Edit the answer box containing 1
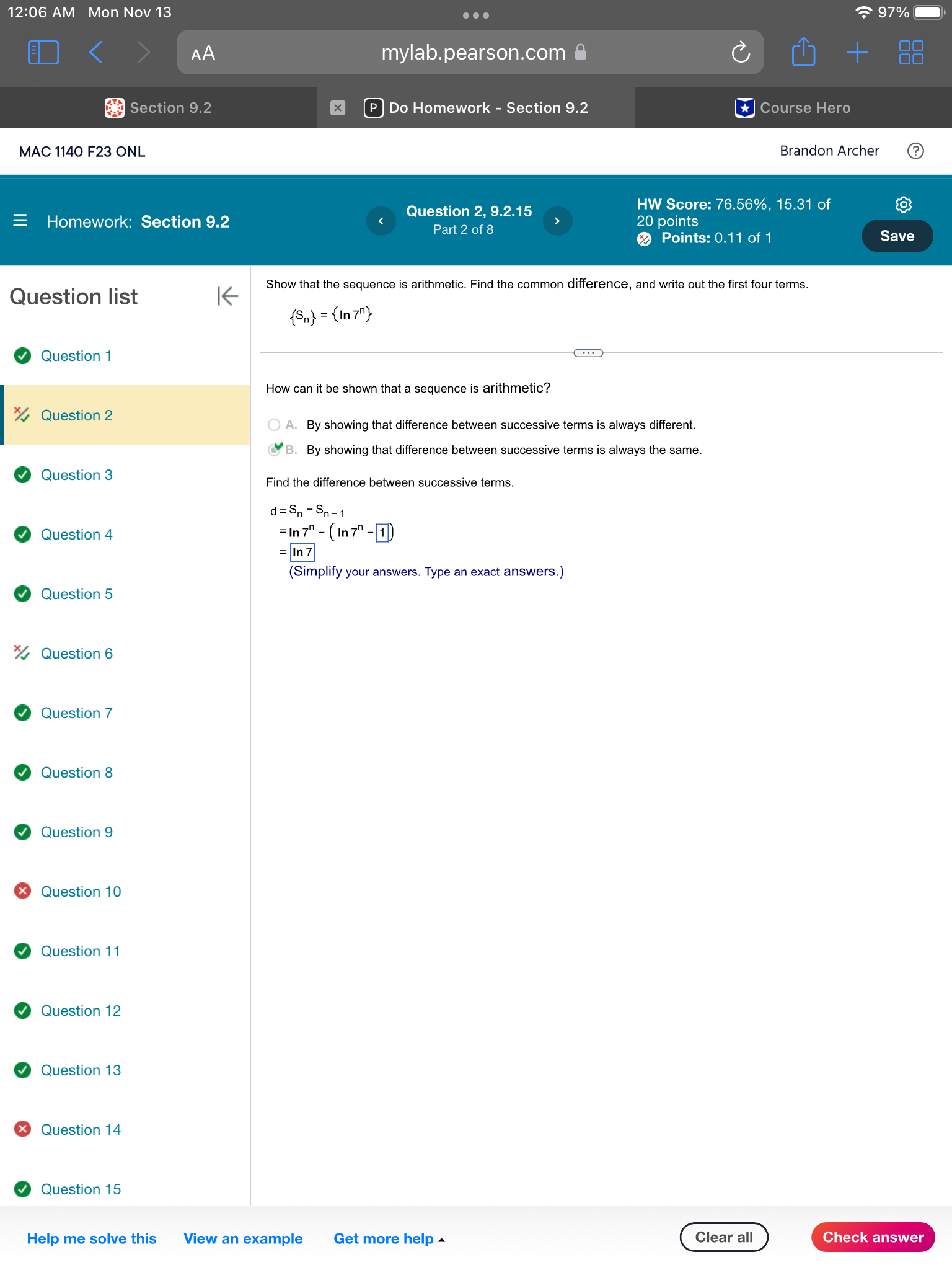Viewport: 952px width, 1270px height. tap(382, 532)
